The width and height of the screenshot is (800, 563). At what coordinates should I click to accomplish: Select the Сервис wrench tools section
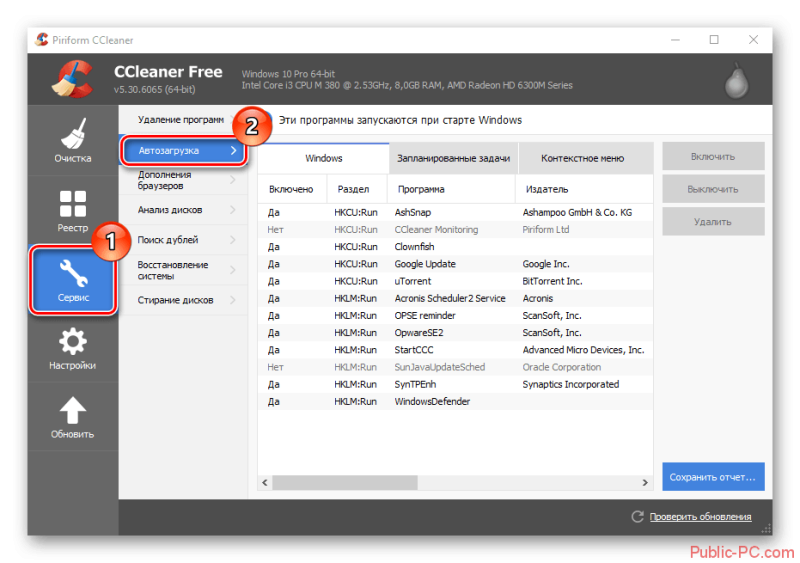coord(73,280)
